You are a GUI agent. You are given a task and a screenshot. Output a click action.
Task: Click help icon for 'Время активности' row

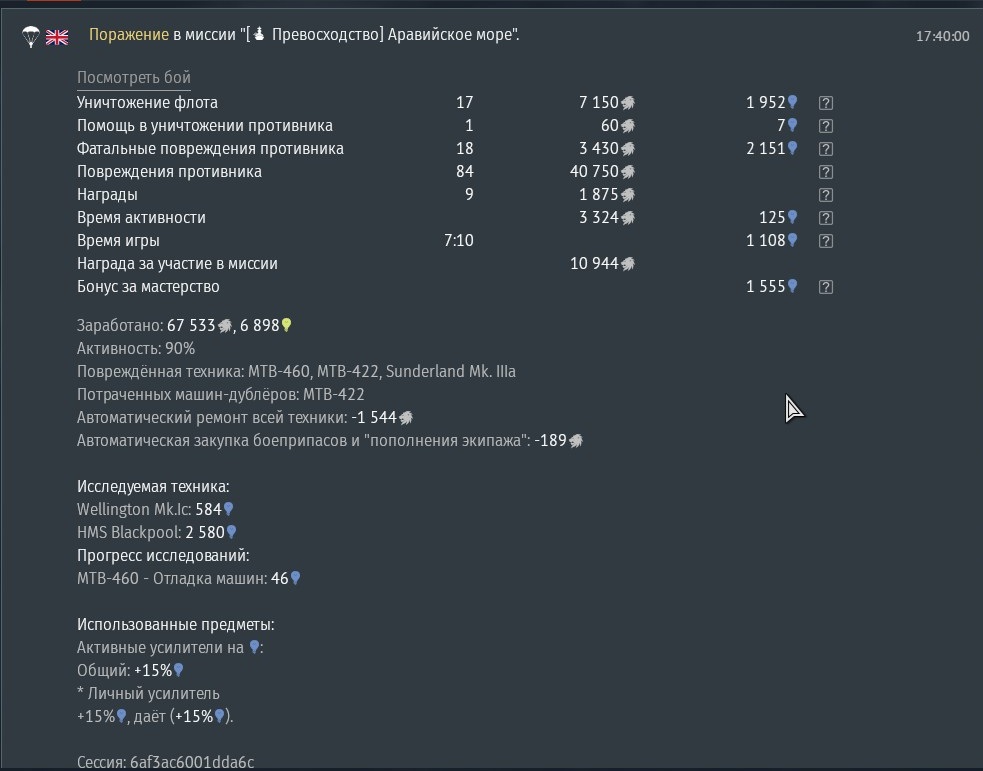pos(826,218)
